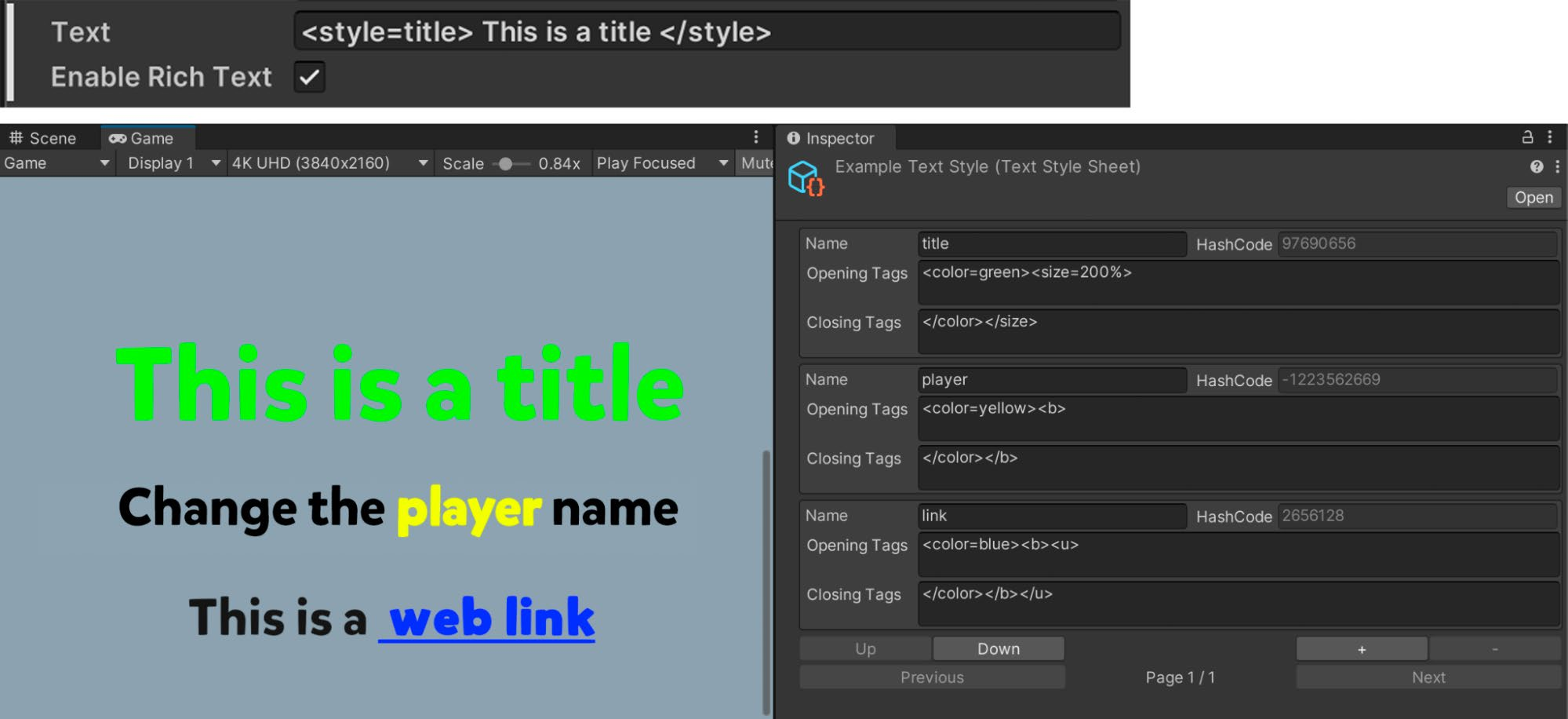Open the Game view mode dropdown
The width and height of the screenshot is (1568, 719).
[x=56, y=163]
